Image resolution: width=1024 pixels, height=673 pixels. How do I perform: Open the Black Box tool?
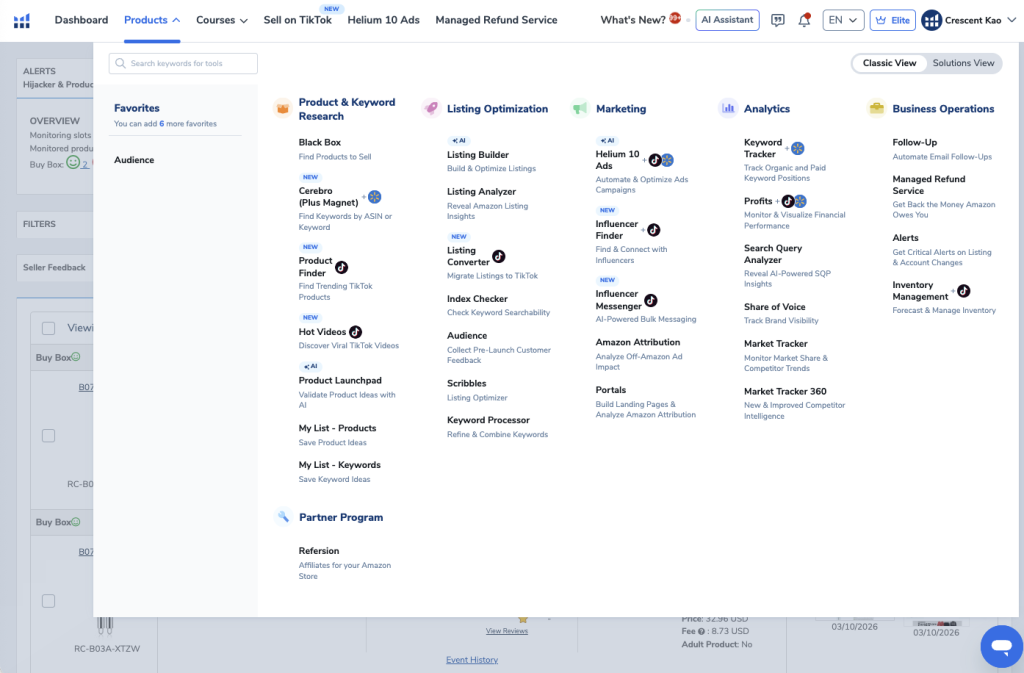coord(320,143)
